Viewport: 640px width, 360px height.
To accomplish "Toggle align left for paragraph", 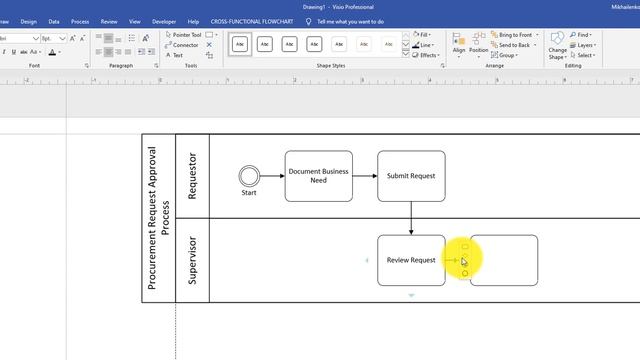I will point(99,52).
